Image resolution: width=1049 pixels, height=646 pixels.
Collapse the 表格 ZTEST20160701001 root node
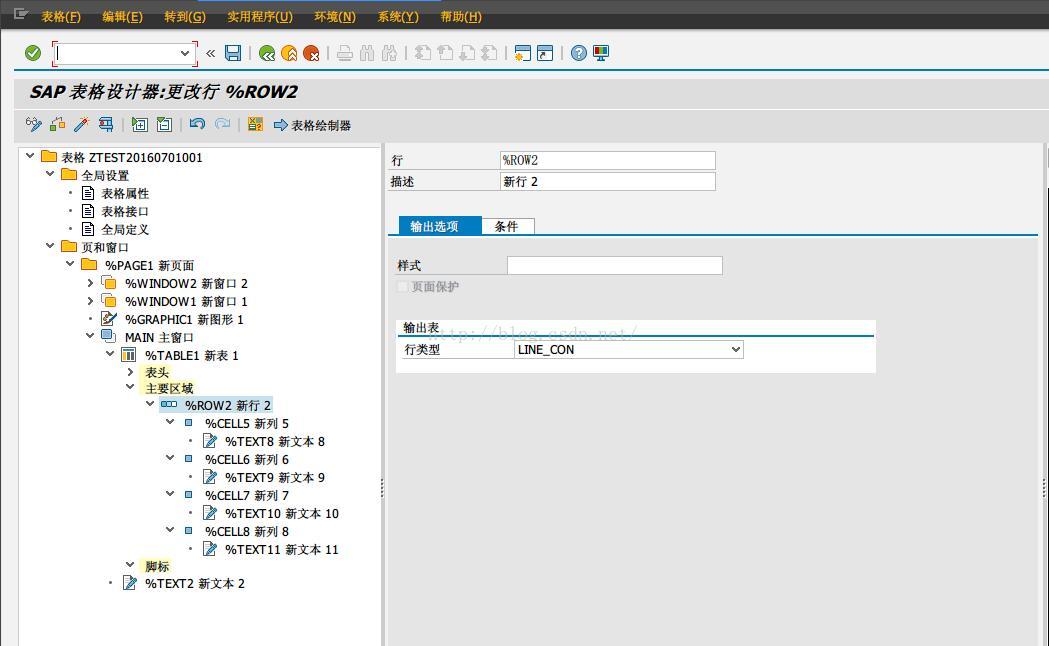point(29,156)
